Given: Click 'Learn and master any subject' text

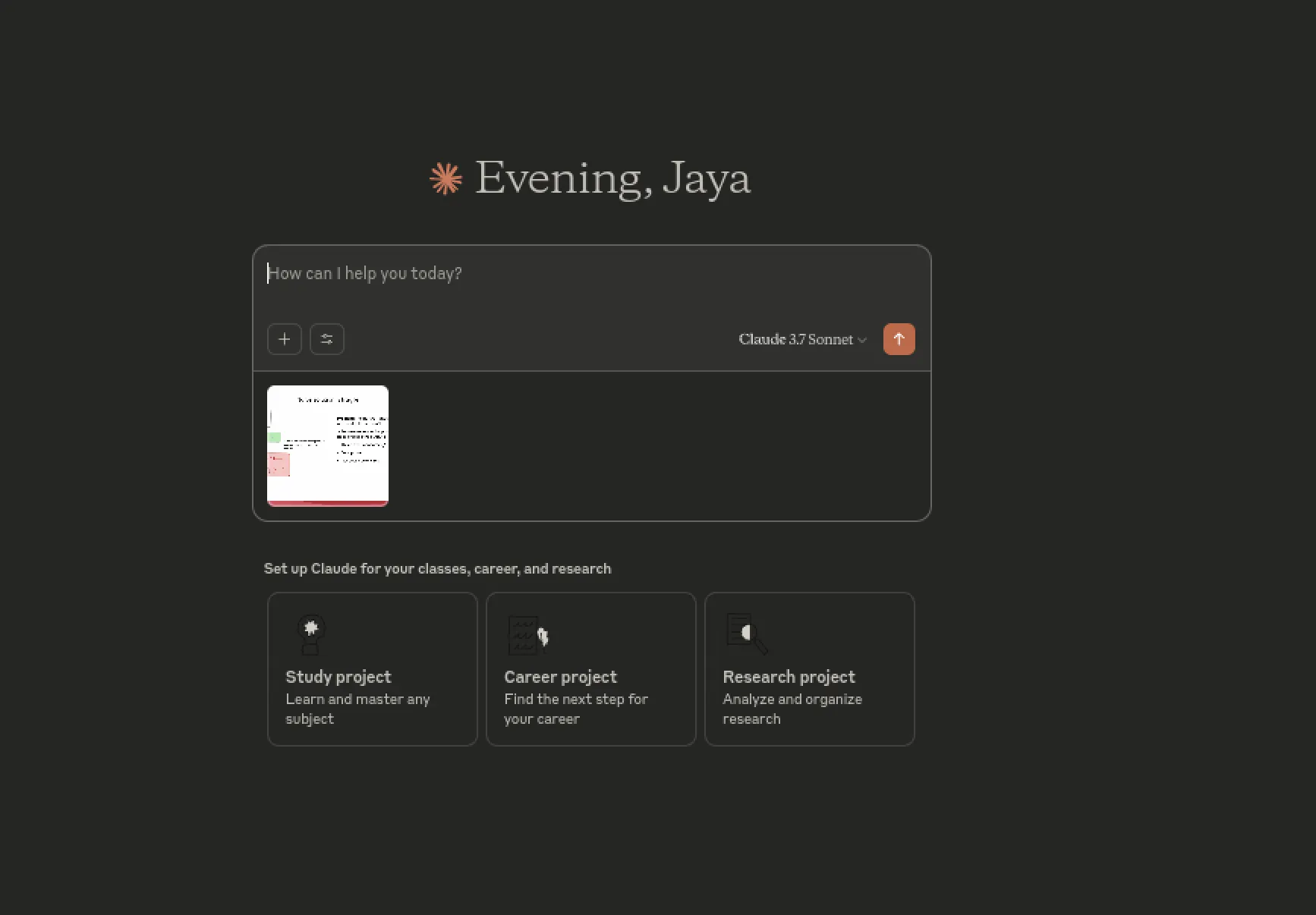Looking at the screenshot, I should [357, 709].
